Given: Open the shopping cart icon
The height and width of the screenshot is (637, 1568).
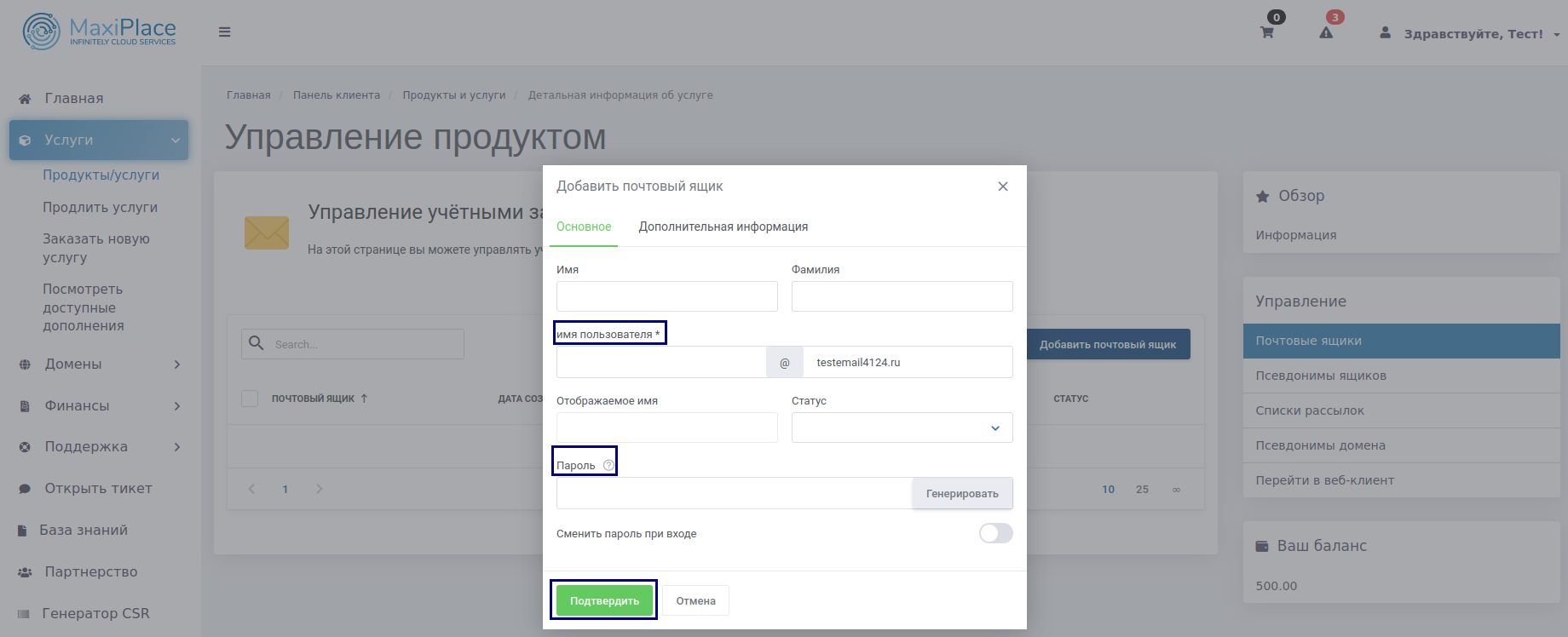Looking at the screenshot, I should click(1267, 33).
